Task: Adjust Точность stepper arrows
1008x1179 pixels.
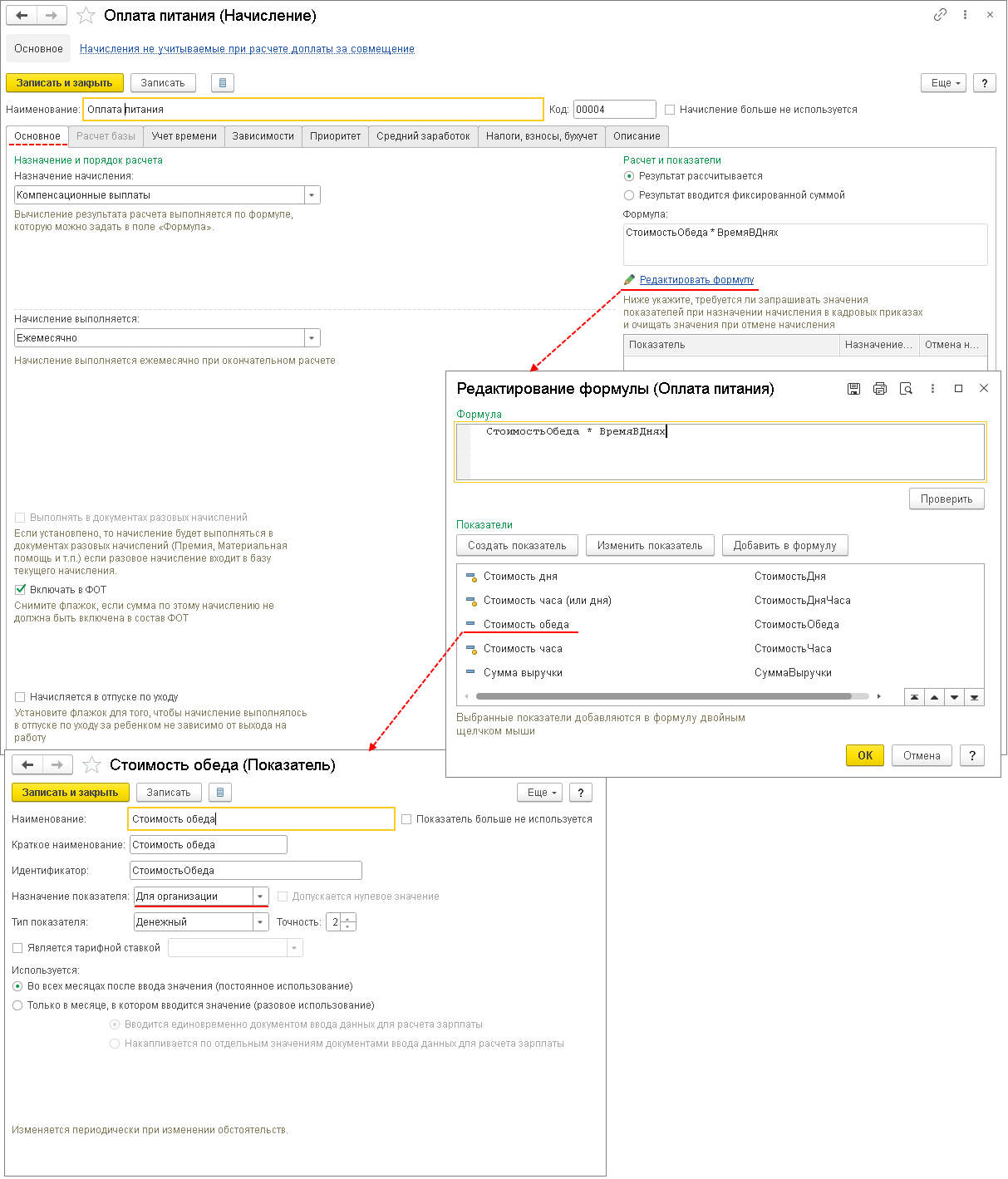Action: pos(348,922)
